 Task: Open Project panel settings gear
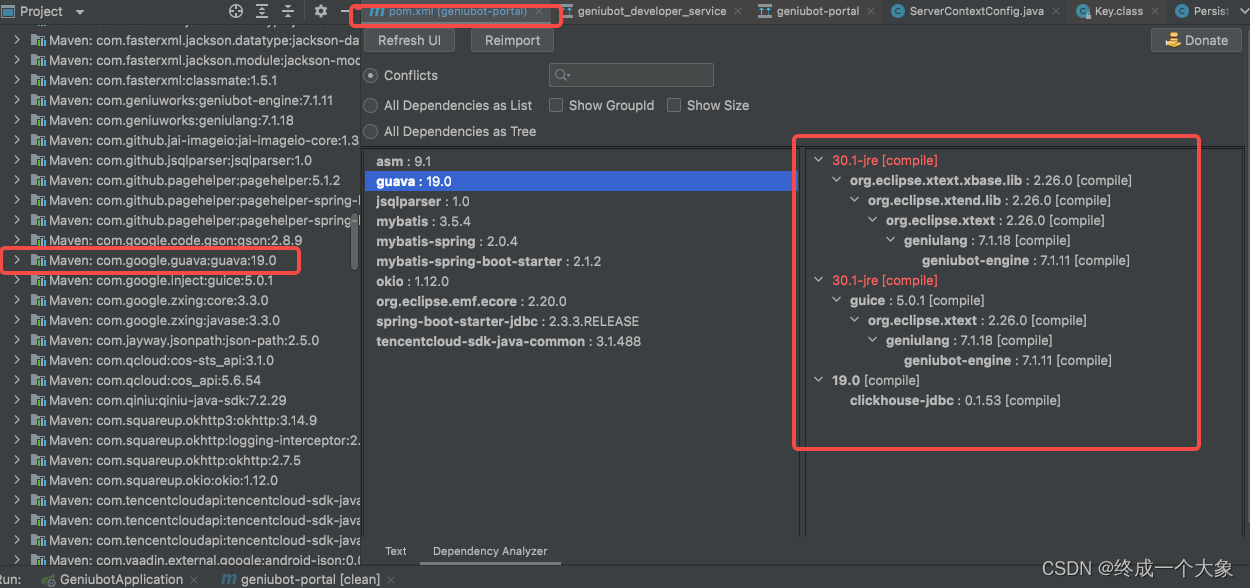coord(321,11)
